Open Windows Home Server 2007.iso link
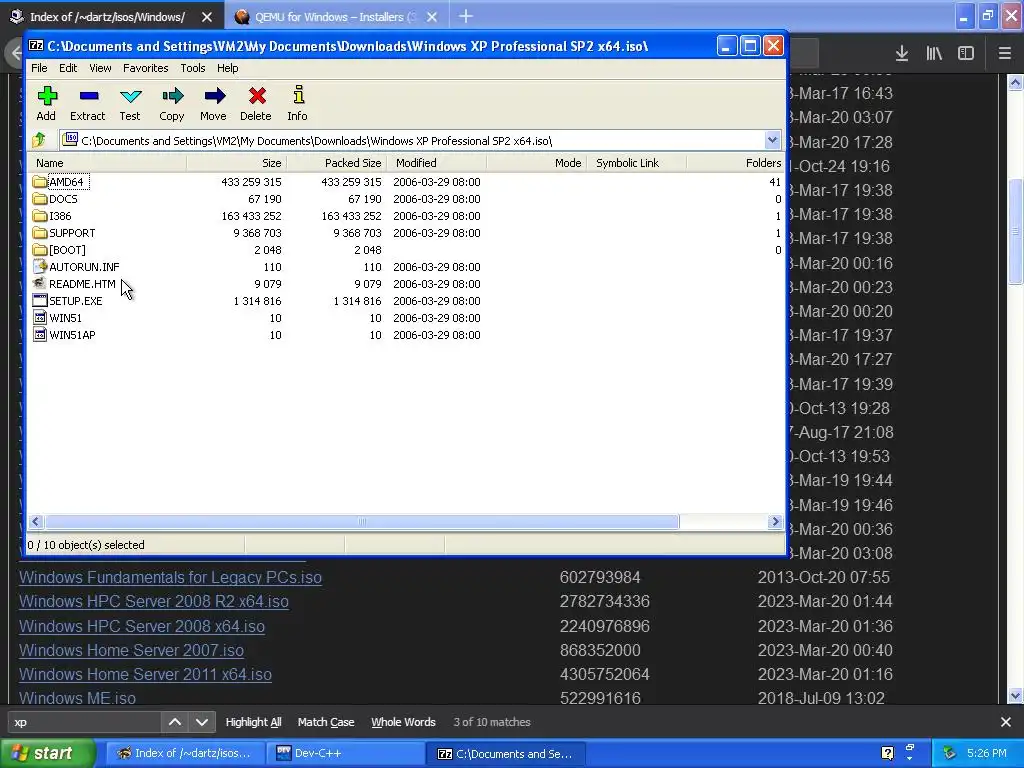 [131, 650]
